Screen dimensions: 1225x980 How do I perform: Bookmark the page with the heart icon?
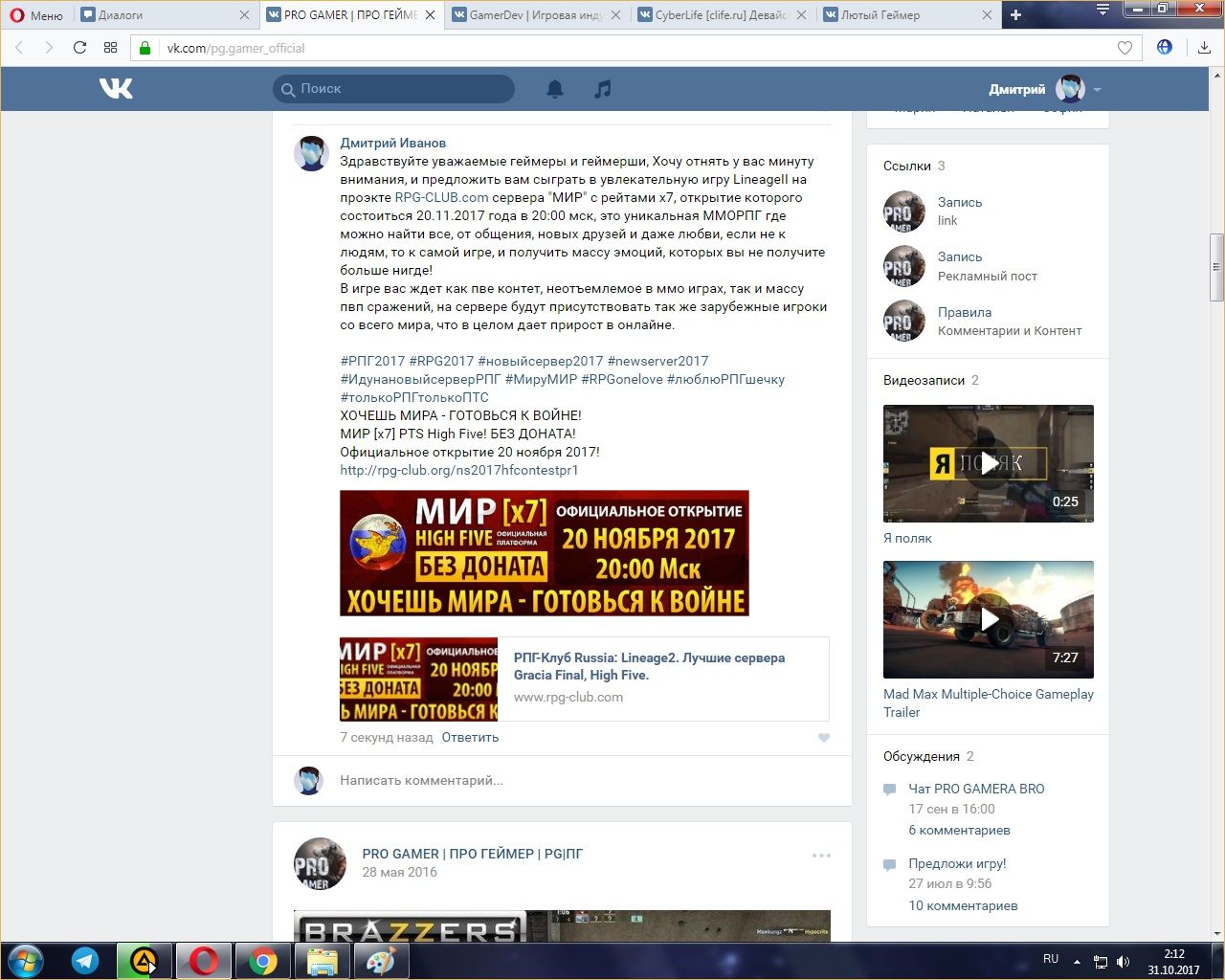1125,48
